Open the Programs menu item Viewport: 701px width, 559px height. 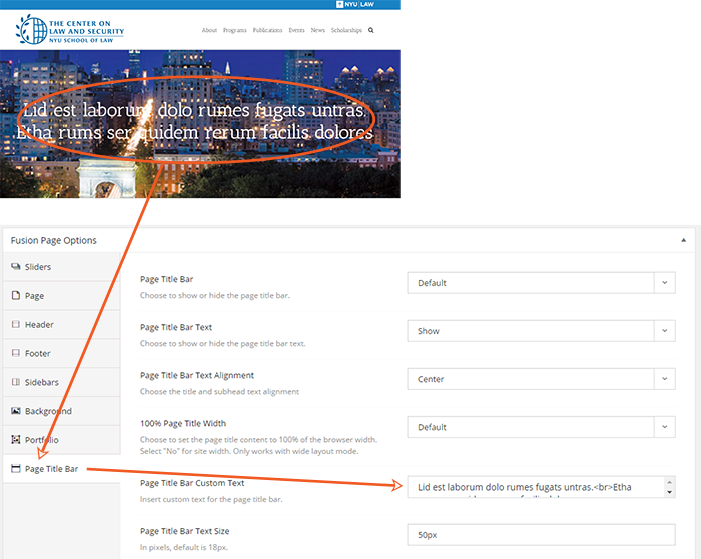pos(235,30)
